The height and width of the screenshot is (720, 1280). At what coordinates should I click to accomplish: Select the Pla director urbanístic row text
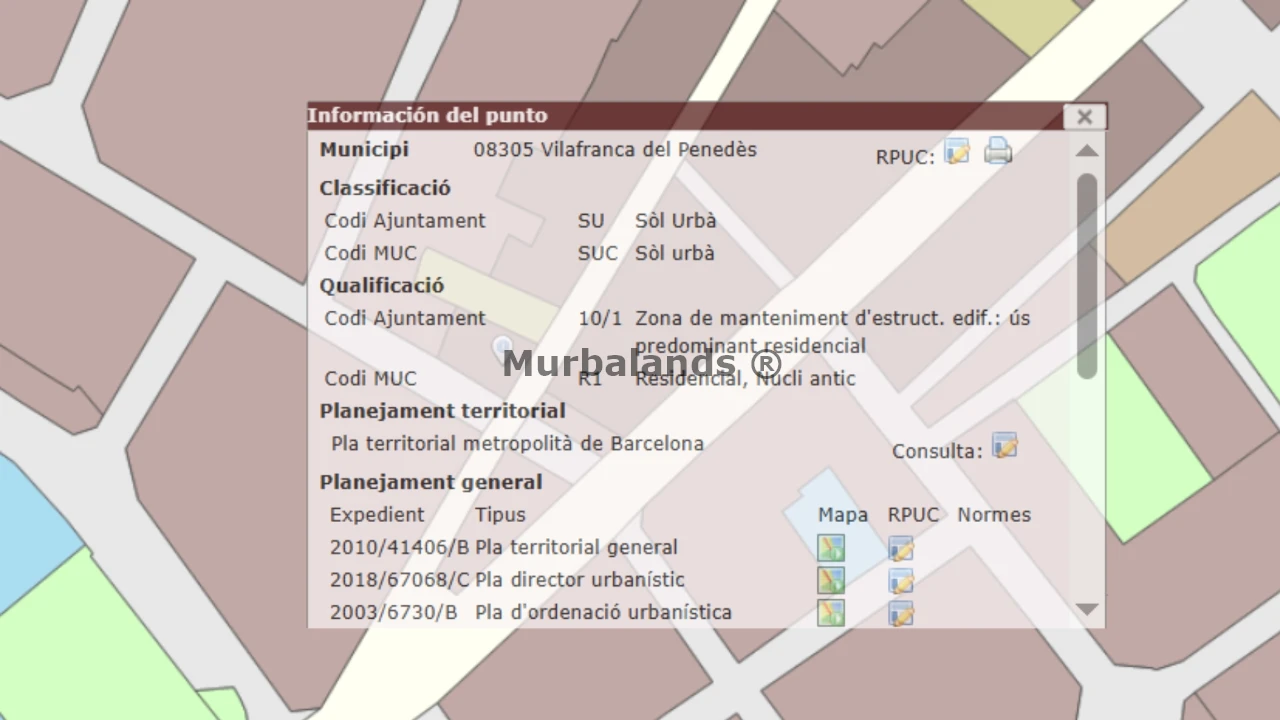579,580
